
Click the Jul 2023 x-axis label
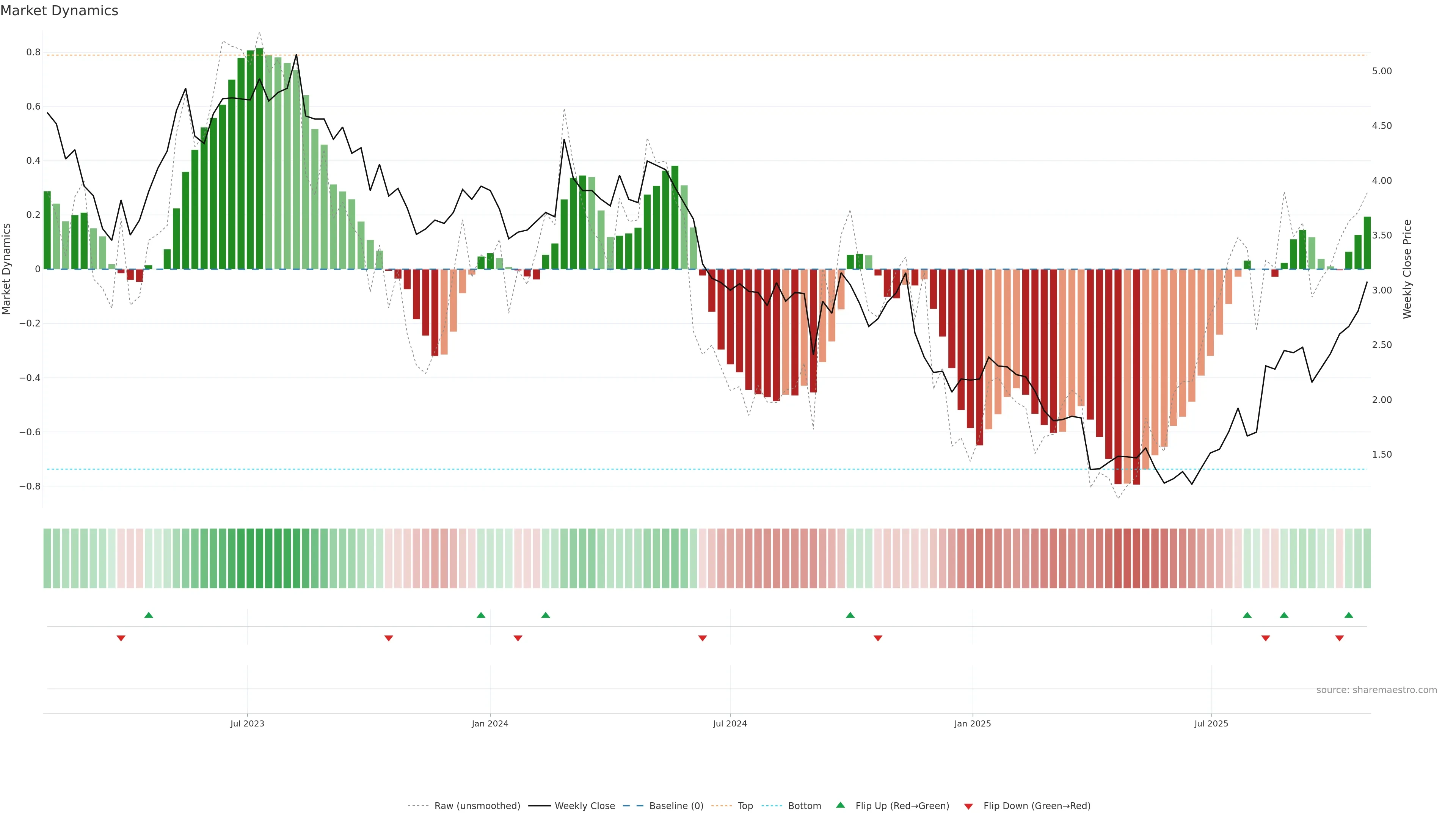pyautogui.click(x=247, y=723)
